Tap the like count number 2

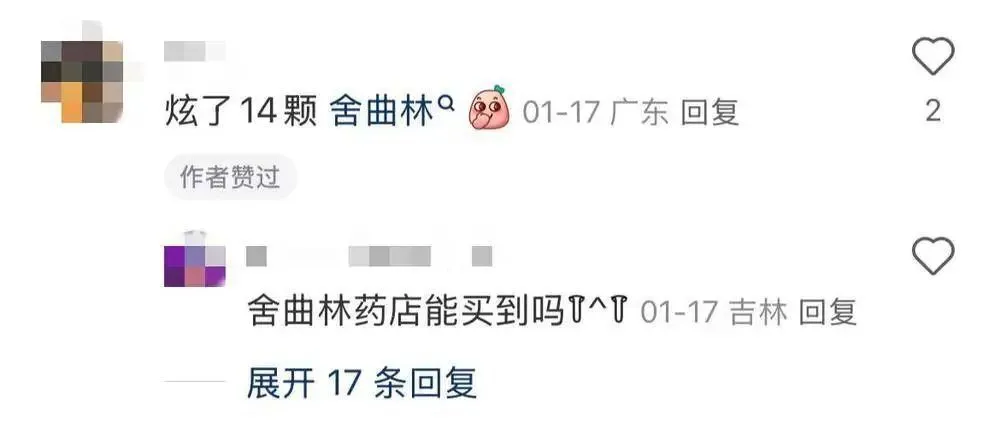pos(933,112)
